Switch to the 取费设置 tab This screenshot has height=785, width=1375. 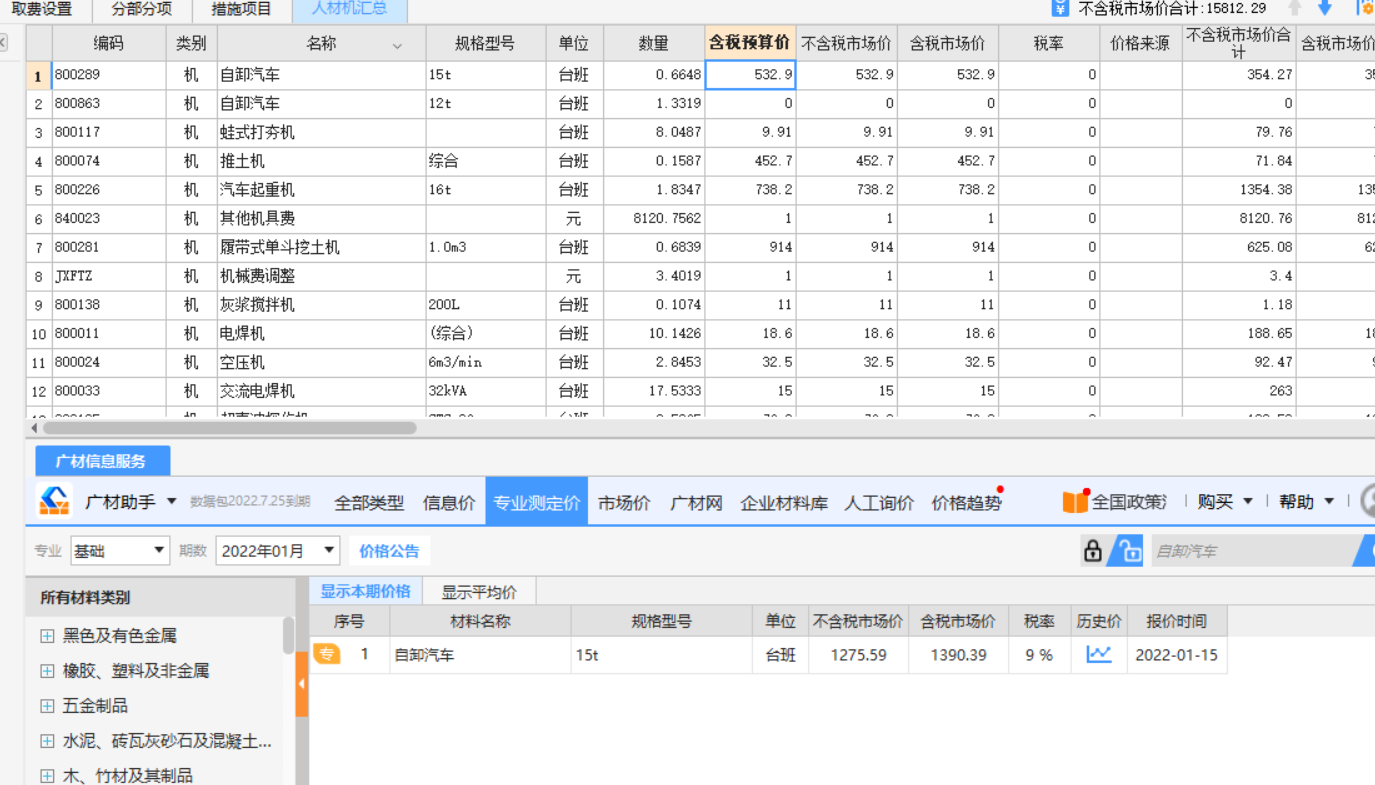(x=42, y=9)
